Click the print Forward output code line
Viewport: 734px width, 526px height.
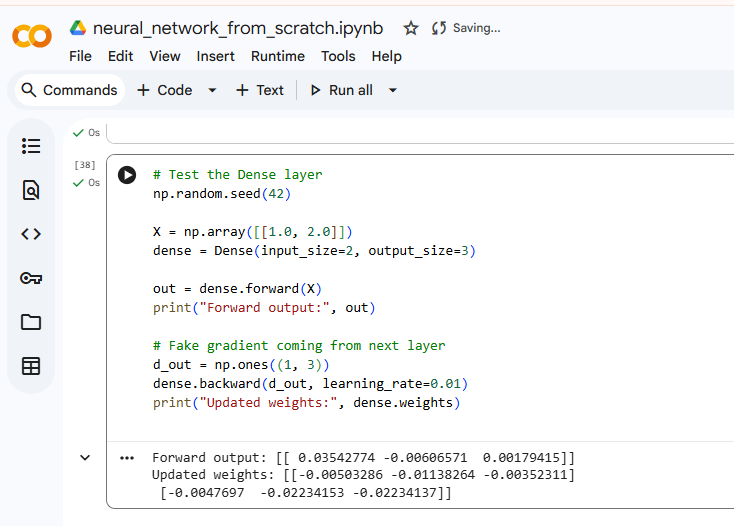coord(264,308)
